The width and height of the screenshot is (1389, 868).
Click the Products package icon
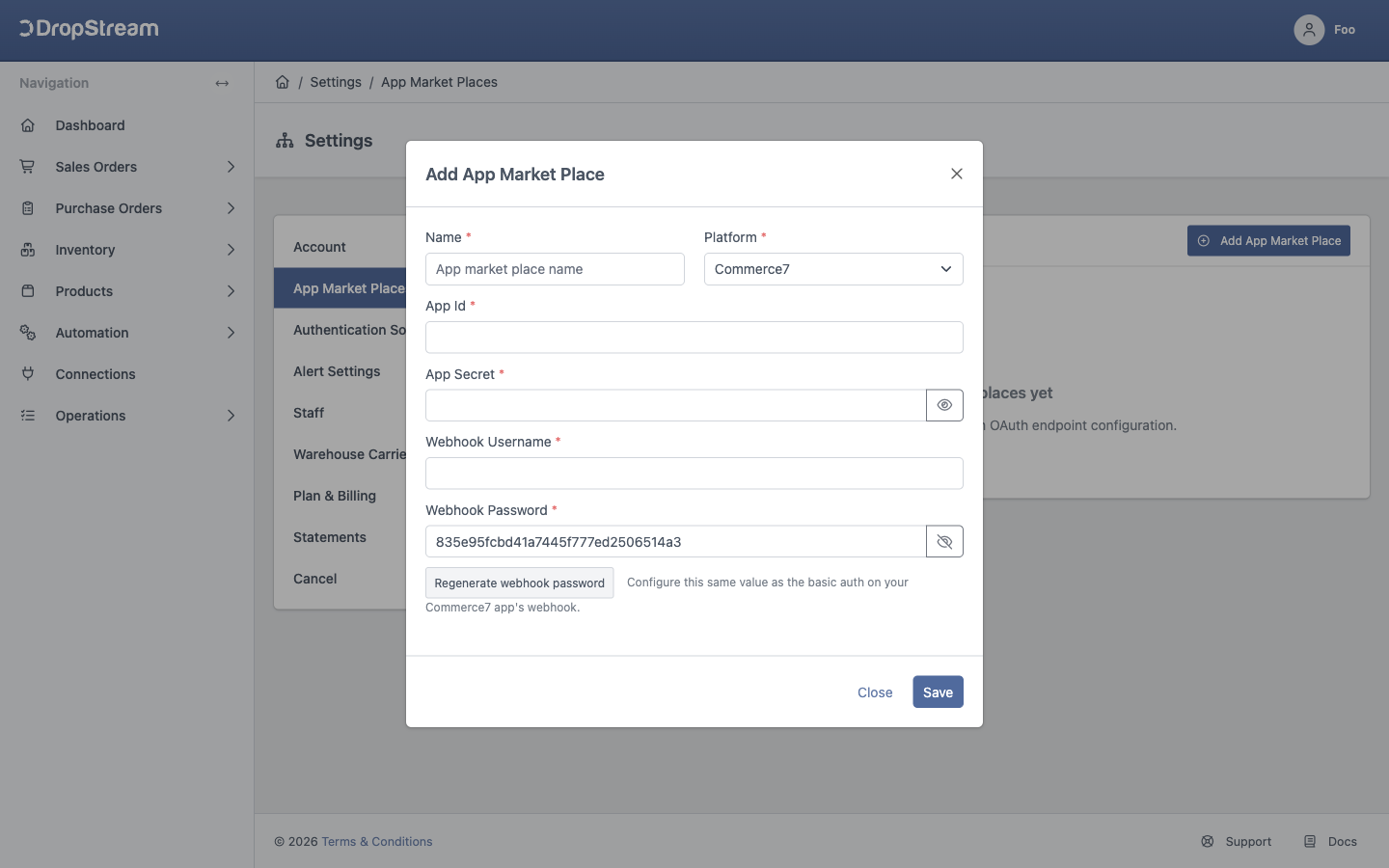pyautogui.click(x=28, y=291)
